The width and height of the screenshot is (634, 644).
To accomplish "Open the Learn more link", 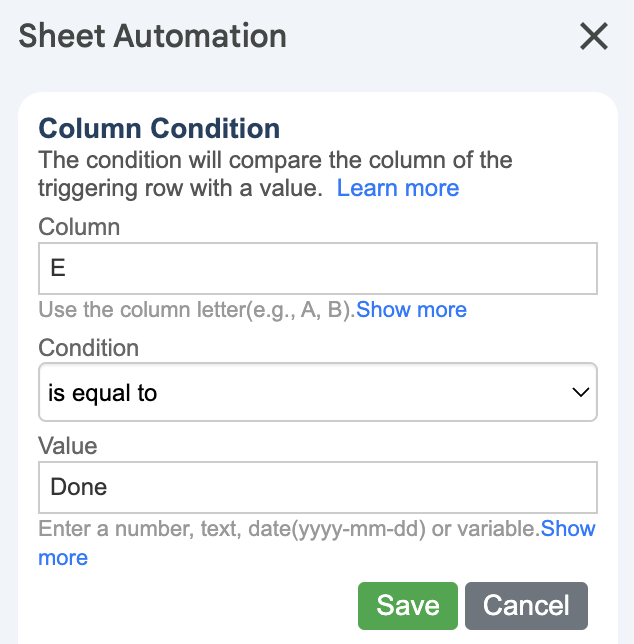I will (x=397, y=188).
